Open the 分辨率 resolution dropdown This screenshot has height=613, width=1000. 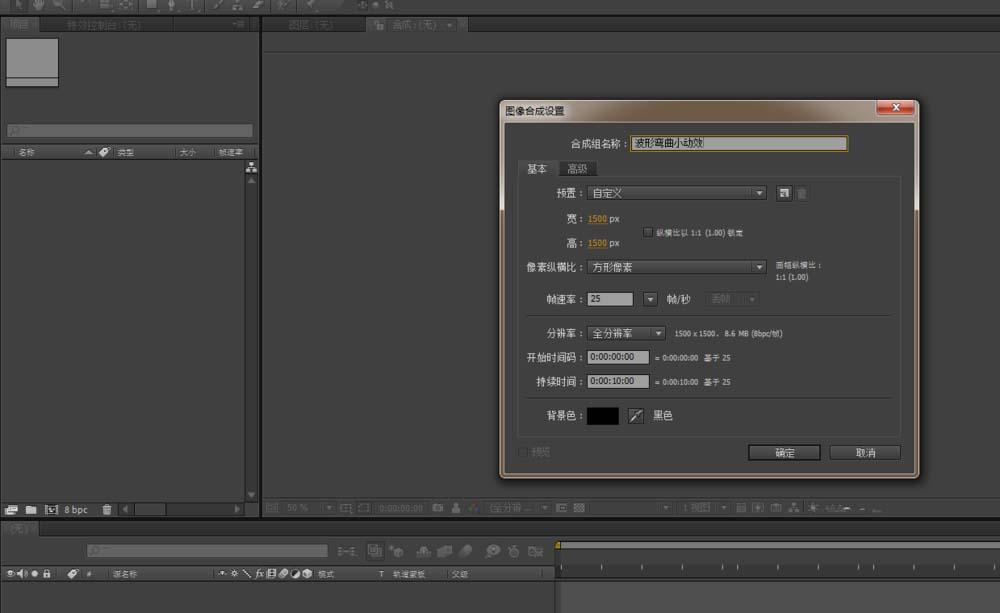tap(626, 333)
